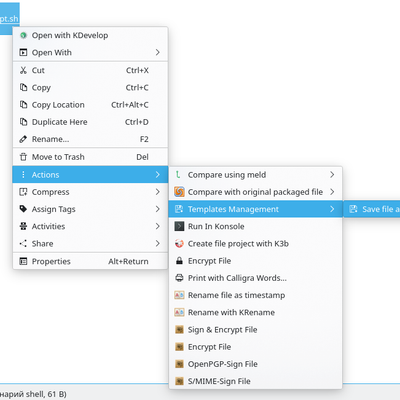Click the printer icon for Calligra Words
The image size is (400, 400).
click(x=179, y=278)
